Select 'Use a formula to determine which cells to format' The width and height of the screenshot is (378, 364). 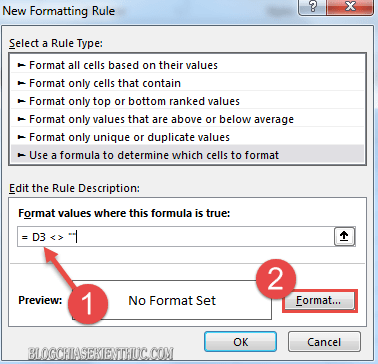[187, 155]
